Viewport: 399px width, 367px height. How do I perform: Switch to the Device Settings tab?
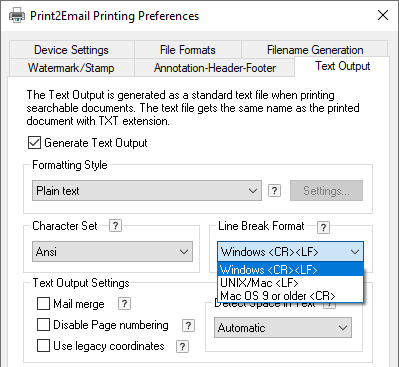point(71,50)
